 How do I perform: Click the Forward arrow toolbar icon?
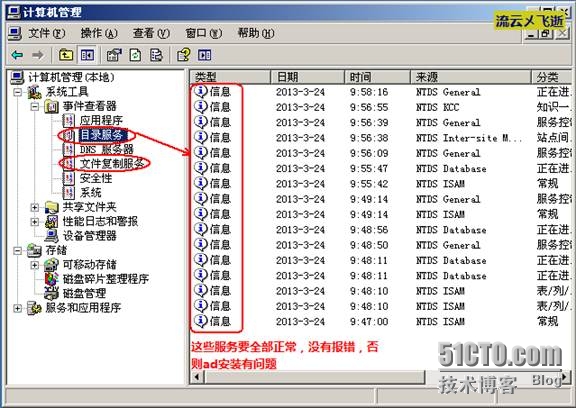[37, 55]
